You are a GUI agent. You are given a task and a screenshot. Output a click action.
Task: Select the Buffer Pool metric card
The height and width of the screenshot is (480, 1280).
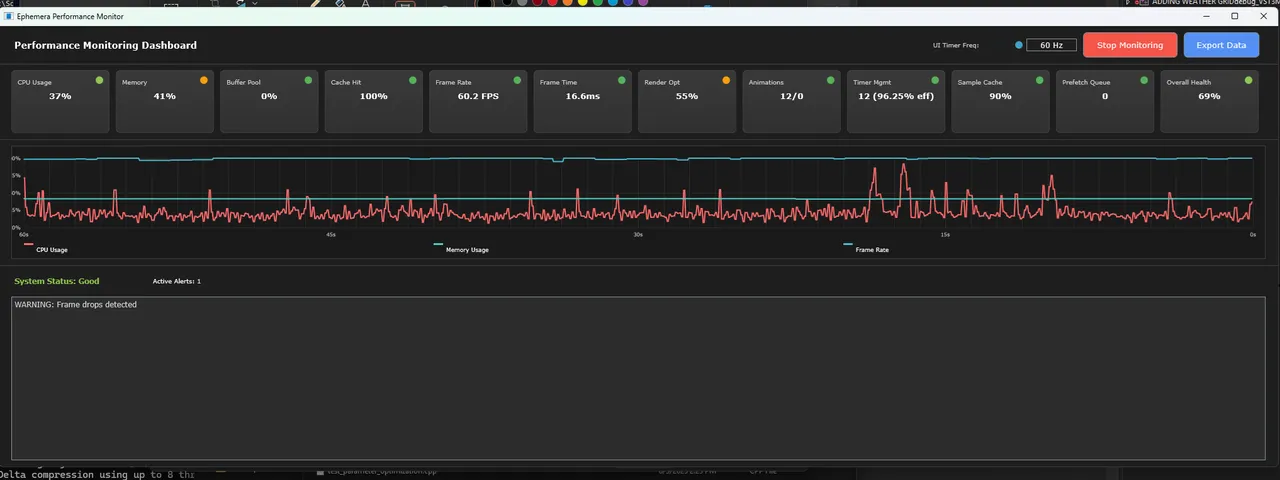[269, 101]
